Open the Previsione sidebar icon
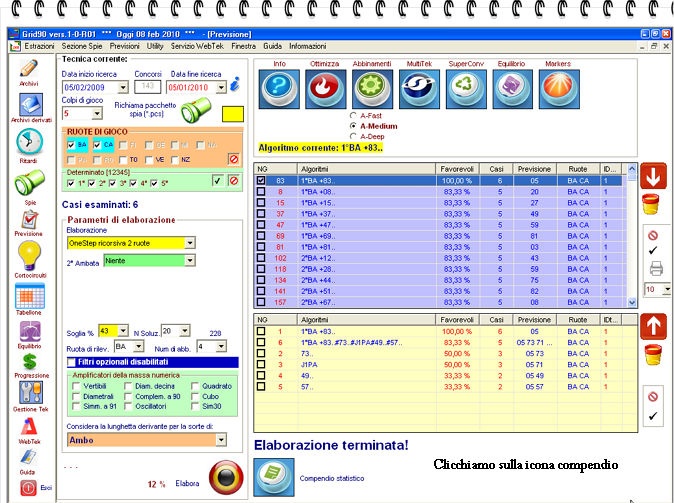Screen dimensions: 674x503 click(29, 220)
